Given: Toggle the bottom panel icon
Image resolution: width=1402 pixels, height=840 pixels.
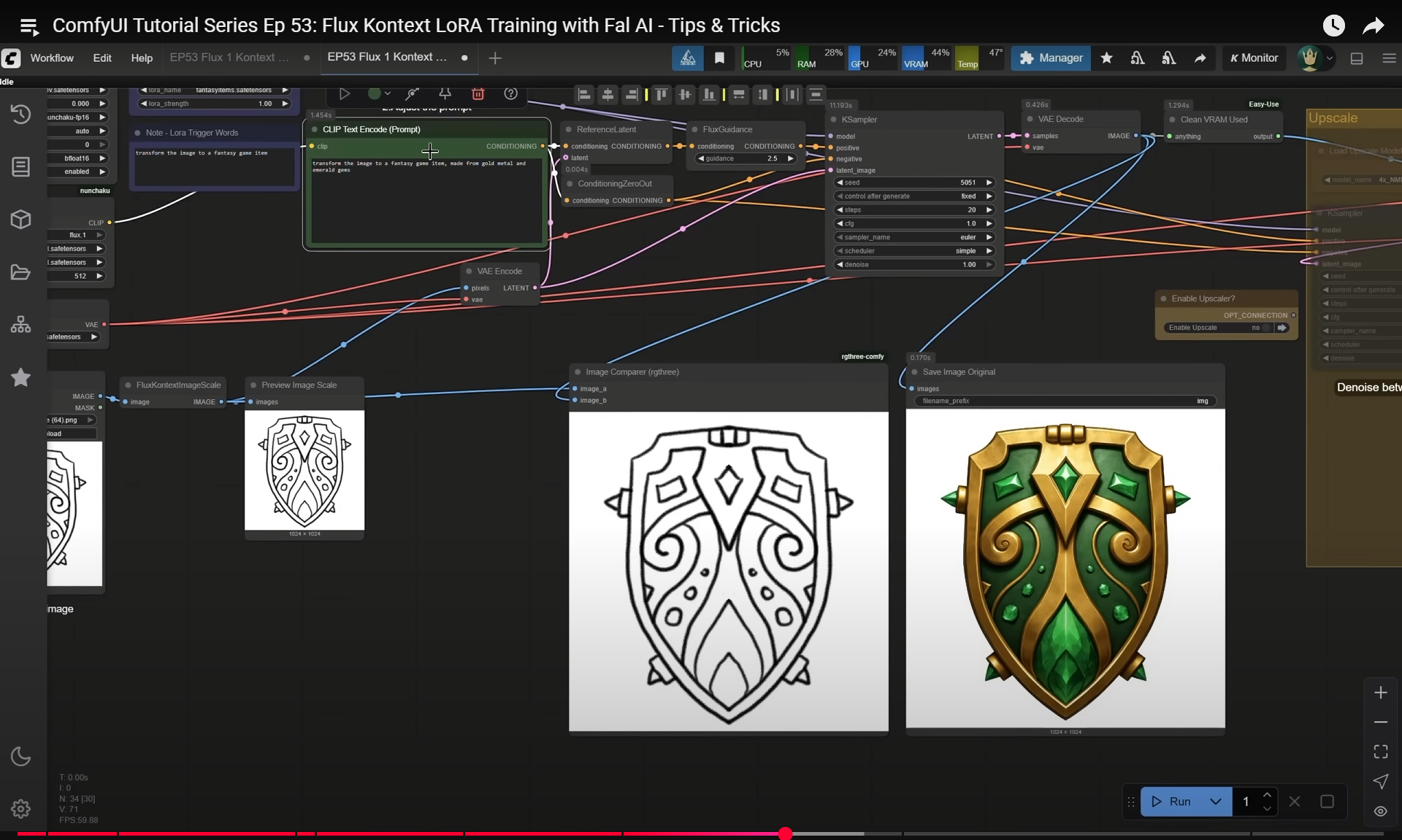Looking at the screenshot, I should [x=1357, y=58].
